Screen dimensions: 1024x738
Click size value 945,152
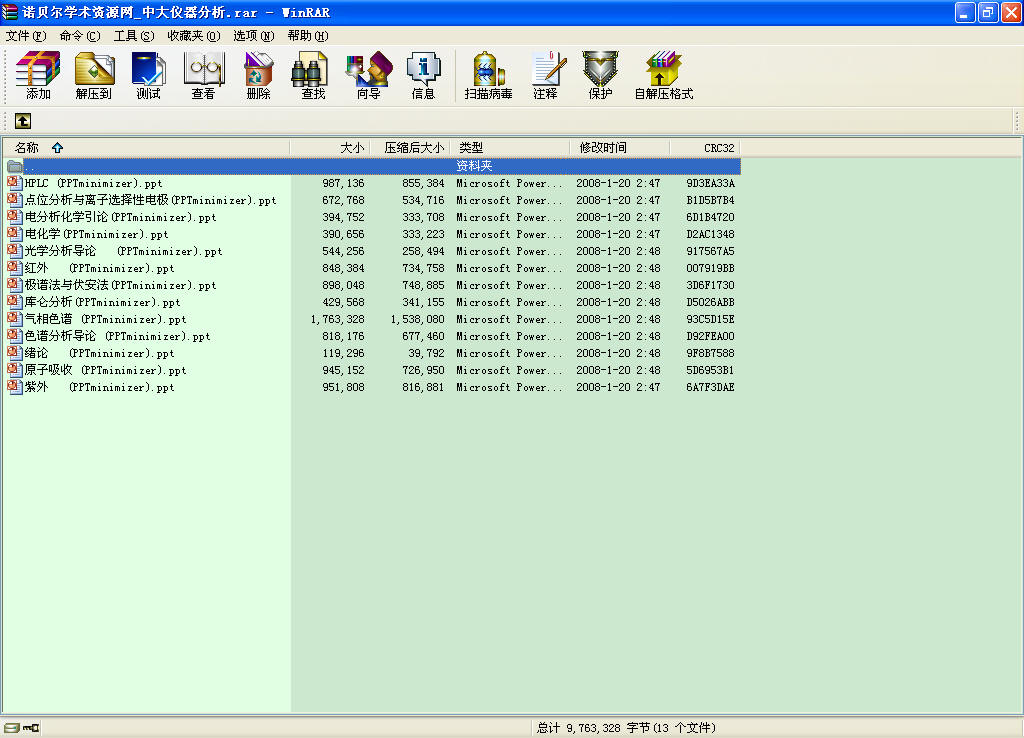[x=344, y=370]
